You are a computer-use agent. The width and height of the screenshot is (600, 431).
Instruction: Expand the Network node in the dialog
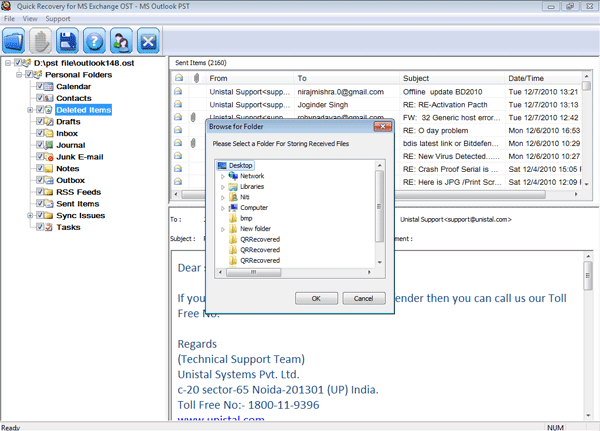(x=223, y=176)
